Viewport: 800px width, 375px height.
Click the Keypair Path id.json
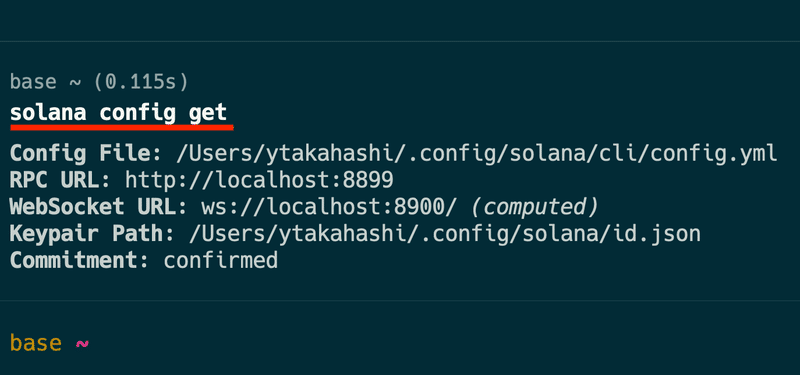[x=444, y=233]
